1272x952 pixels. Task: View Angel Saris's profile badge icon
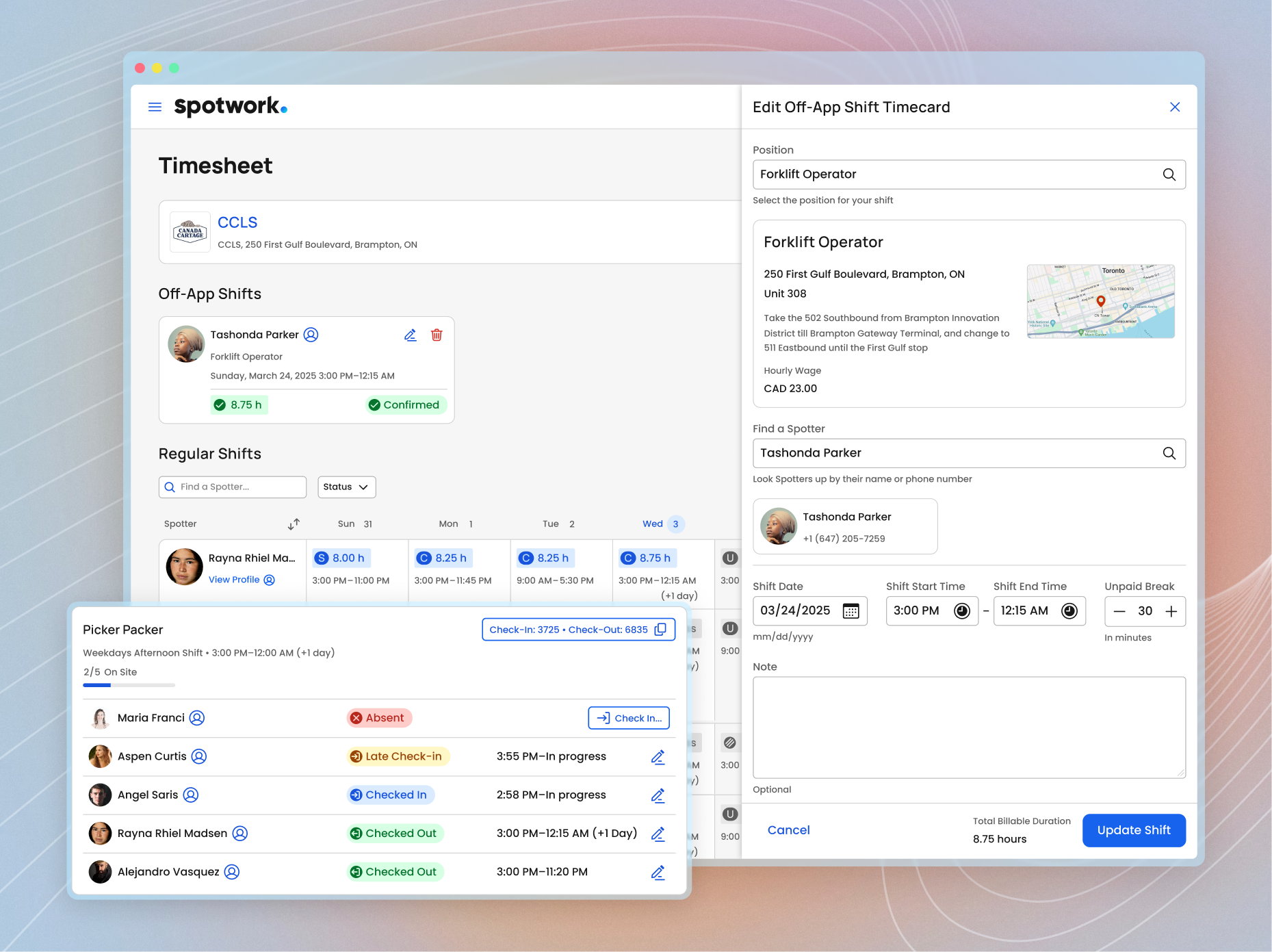tap(190, 795)
